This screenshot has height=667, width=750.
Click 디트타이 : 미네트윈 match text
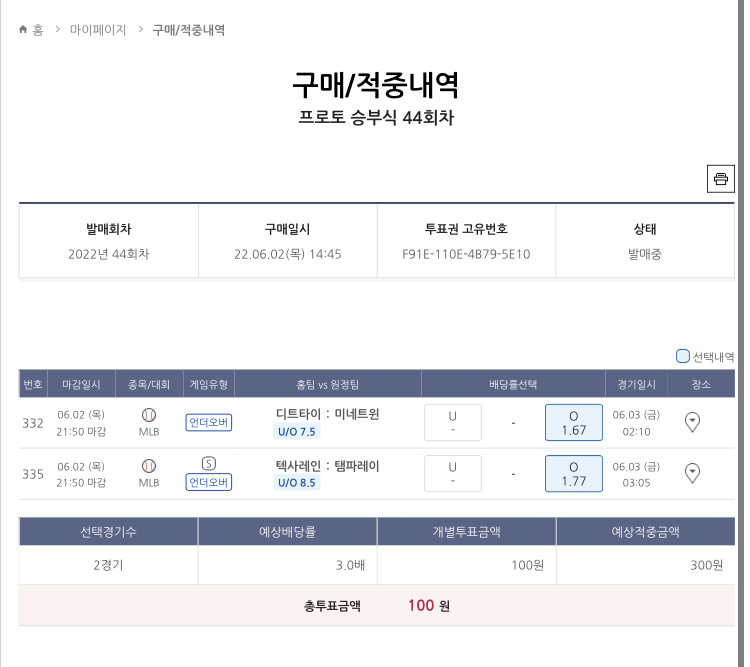coord(328,413)
